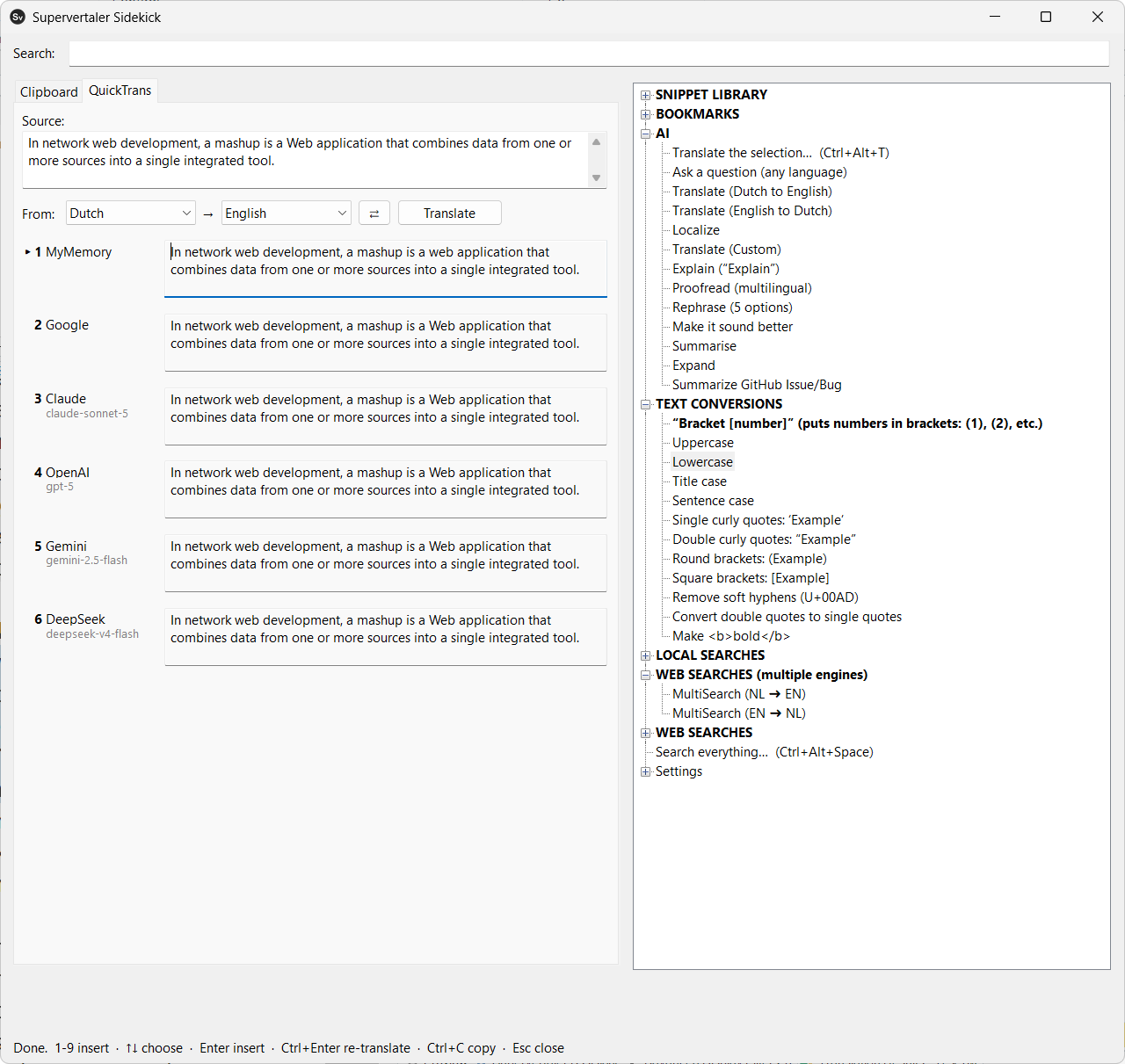Focus the Search input field
Image resolution: width=1125 pixels, height=1064 pixels.
pos(589,54)
